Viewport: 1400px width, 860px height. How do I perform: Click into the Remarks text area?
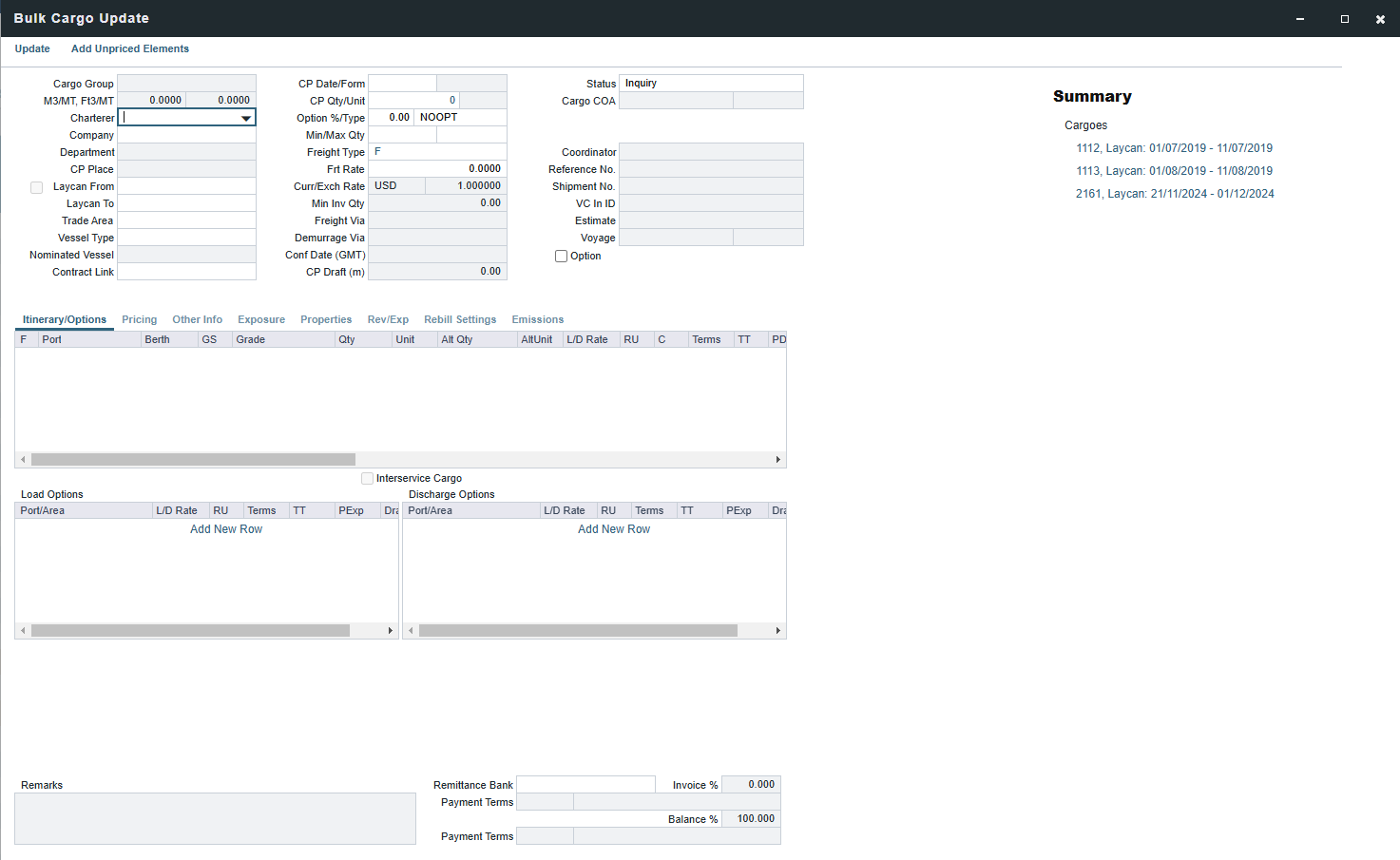coord(215,818)
